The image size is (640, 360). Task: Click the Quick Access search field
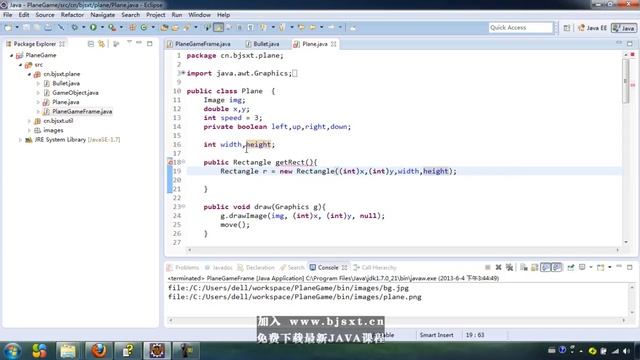pyautogui.click(x=520, y=27)
